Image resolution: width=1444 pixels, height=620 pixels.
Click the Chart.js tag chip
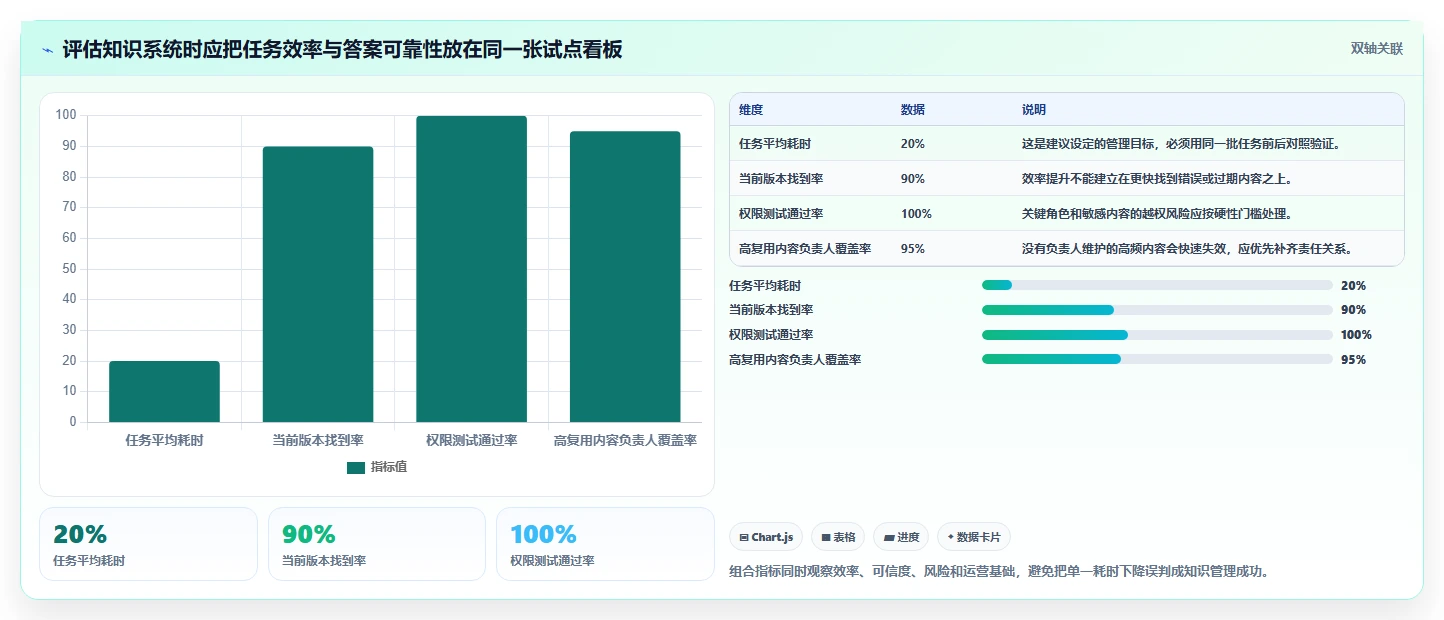766,537
